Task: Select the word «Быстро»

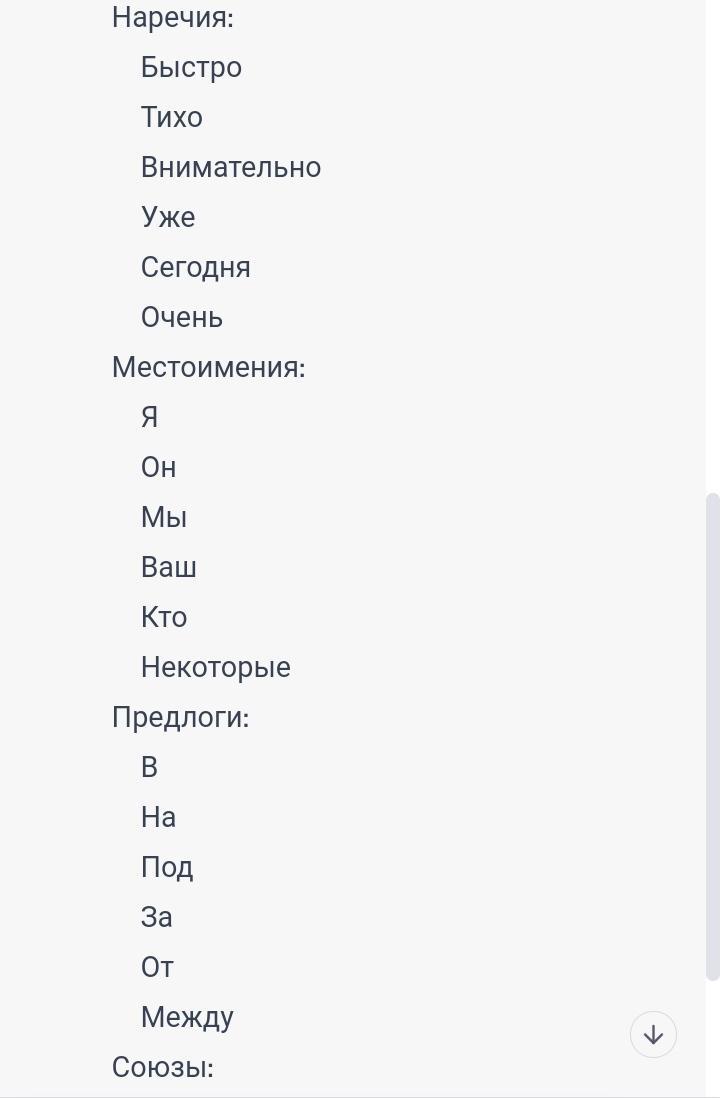Action: pyautogui.click(x=191, y=68)
